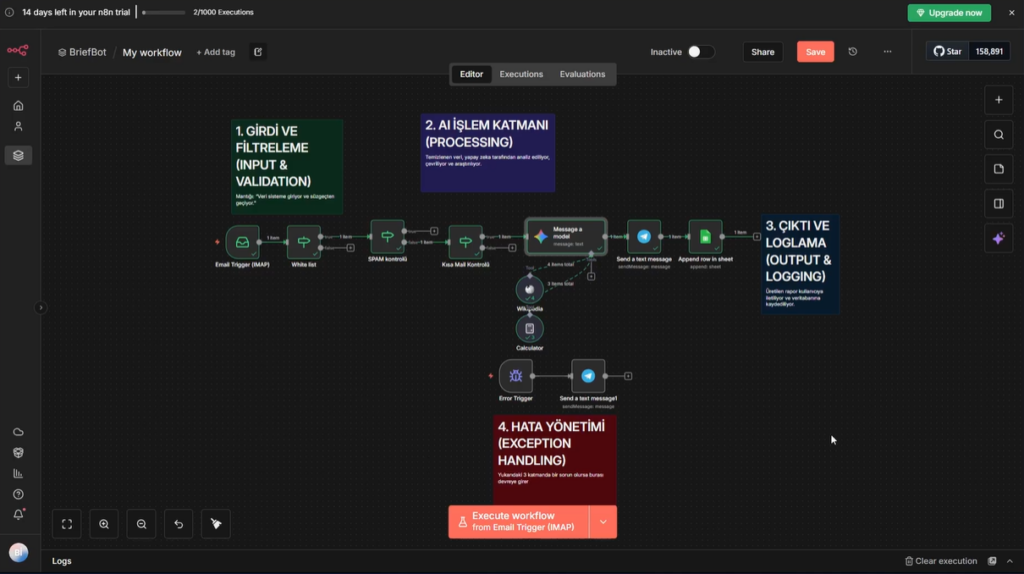Image resolution: width=1024 pixels, height=574 pixels.
Task: Click the zoom in canvas button
Action: [x=103, y=523]
